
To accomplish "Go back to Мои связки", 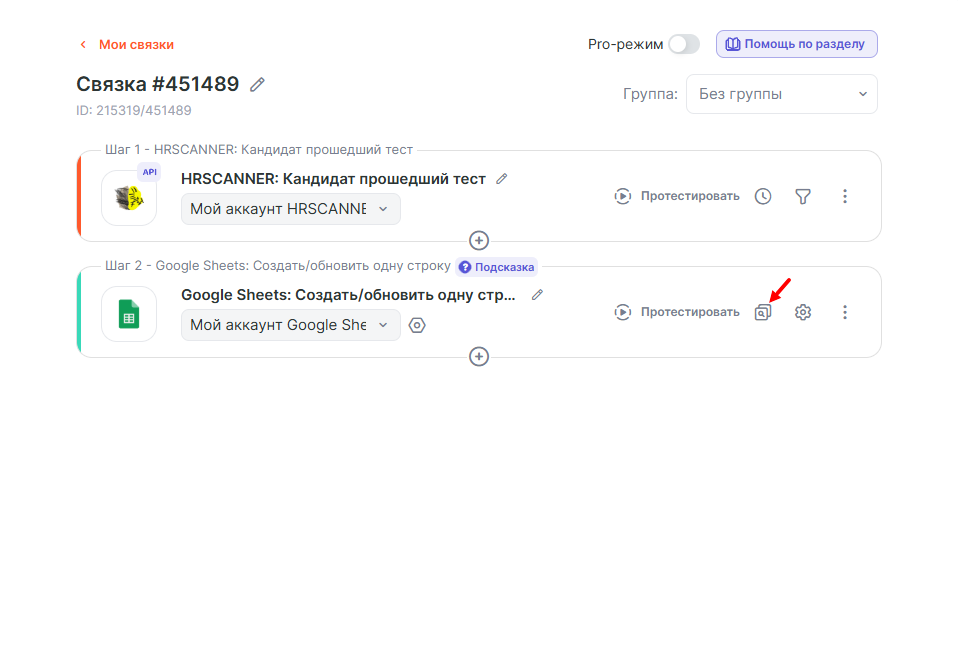I will 126,44.
